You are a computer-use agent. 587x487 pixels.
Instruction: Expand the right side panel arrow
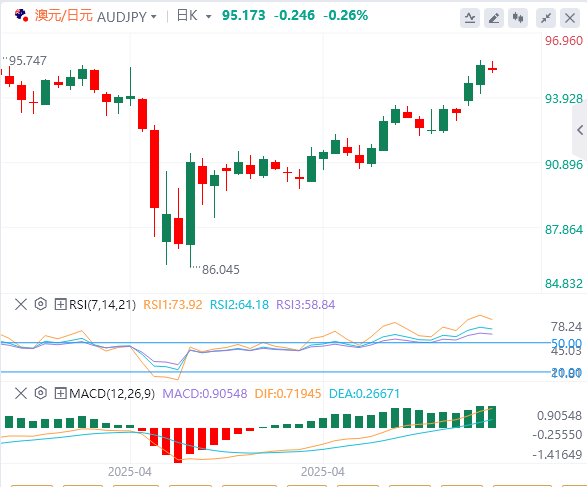580,130
